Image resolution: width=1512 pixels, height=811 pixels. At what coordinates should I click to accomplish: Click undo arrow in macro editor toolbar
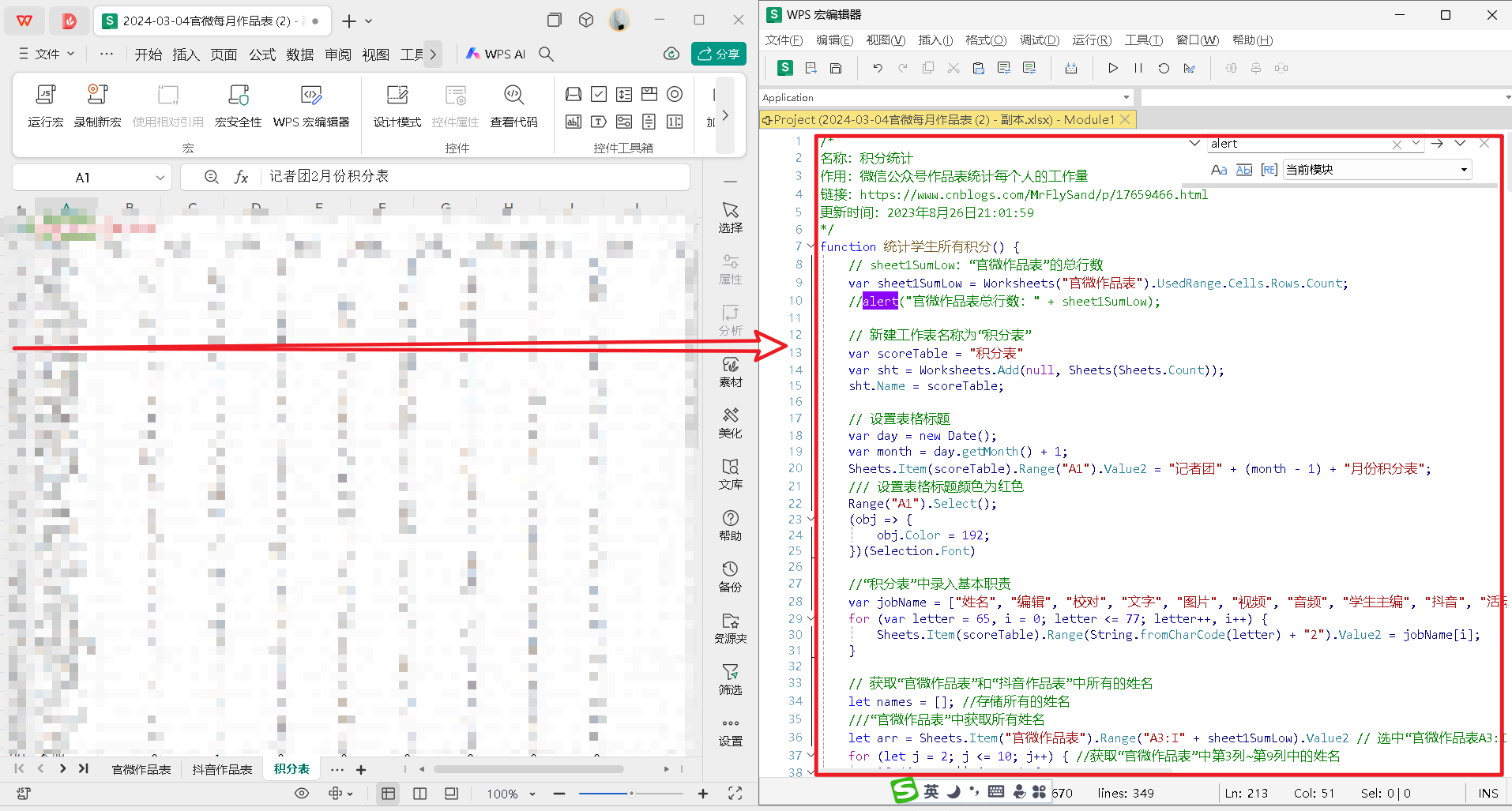pyautogui.click(x=878, y=68)
